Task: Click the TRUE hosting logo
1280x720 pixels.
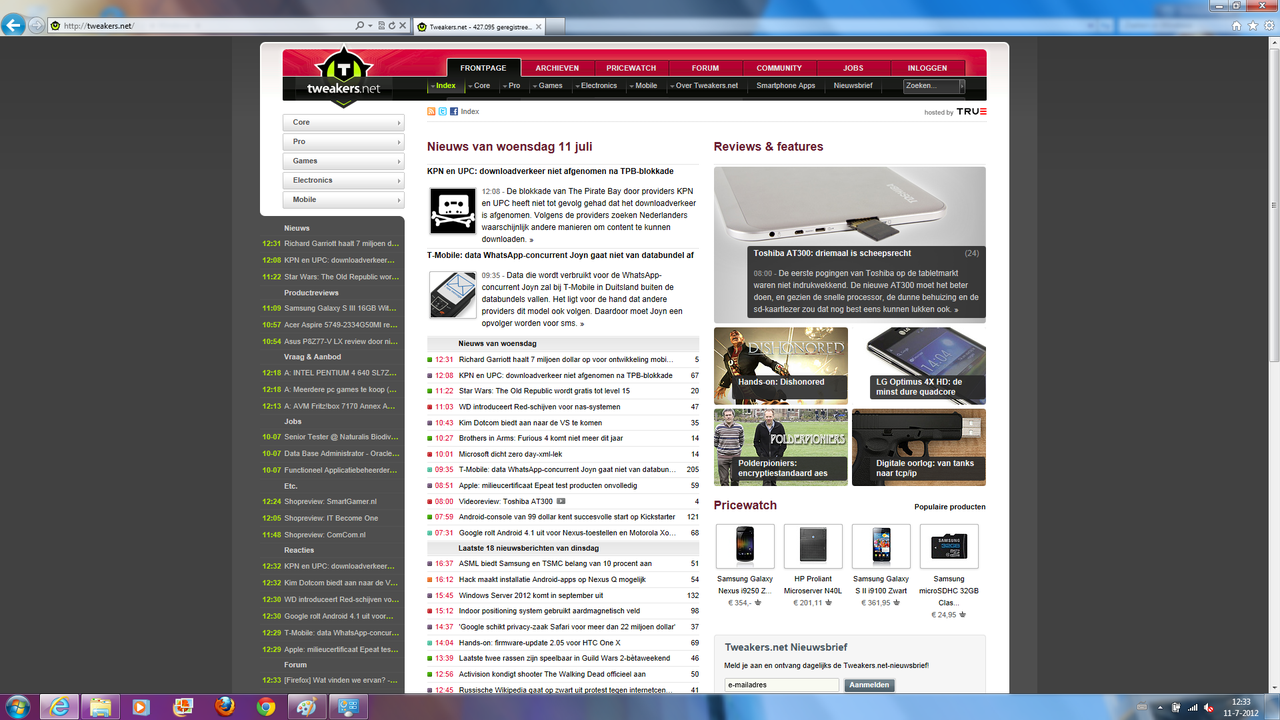Action: [x=971, y=112]
